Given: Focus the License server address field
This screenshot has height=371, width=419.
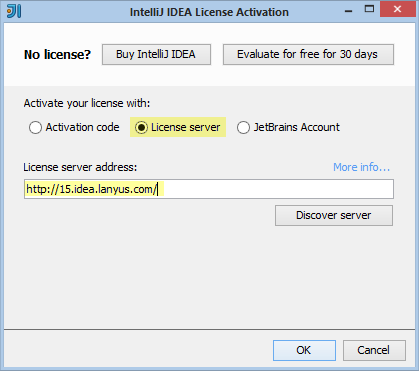Looking at the screenshot, I should (209, 189).
